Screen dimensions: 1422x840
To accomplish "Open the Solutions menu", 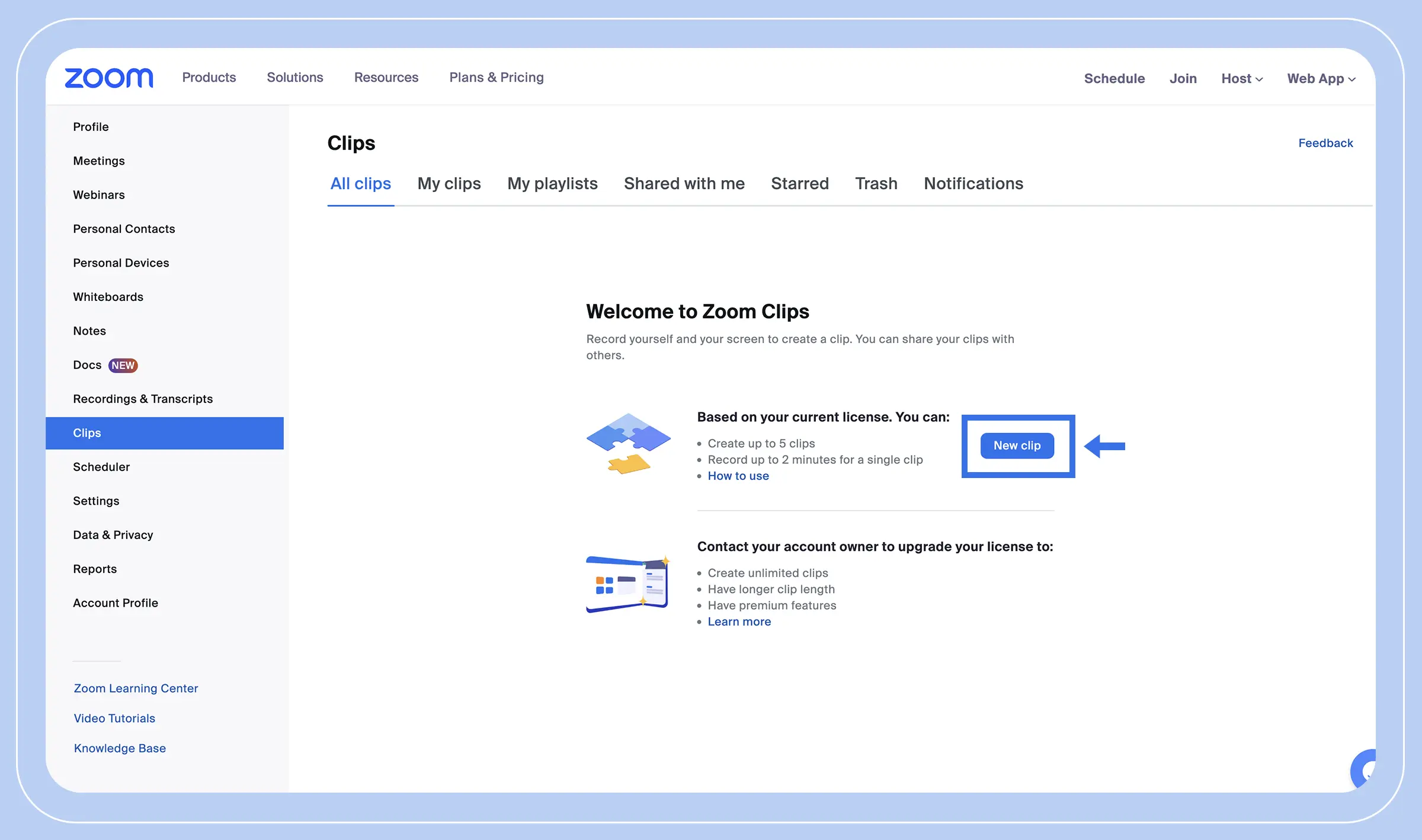I will tap(294, 78).
